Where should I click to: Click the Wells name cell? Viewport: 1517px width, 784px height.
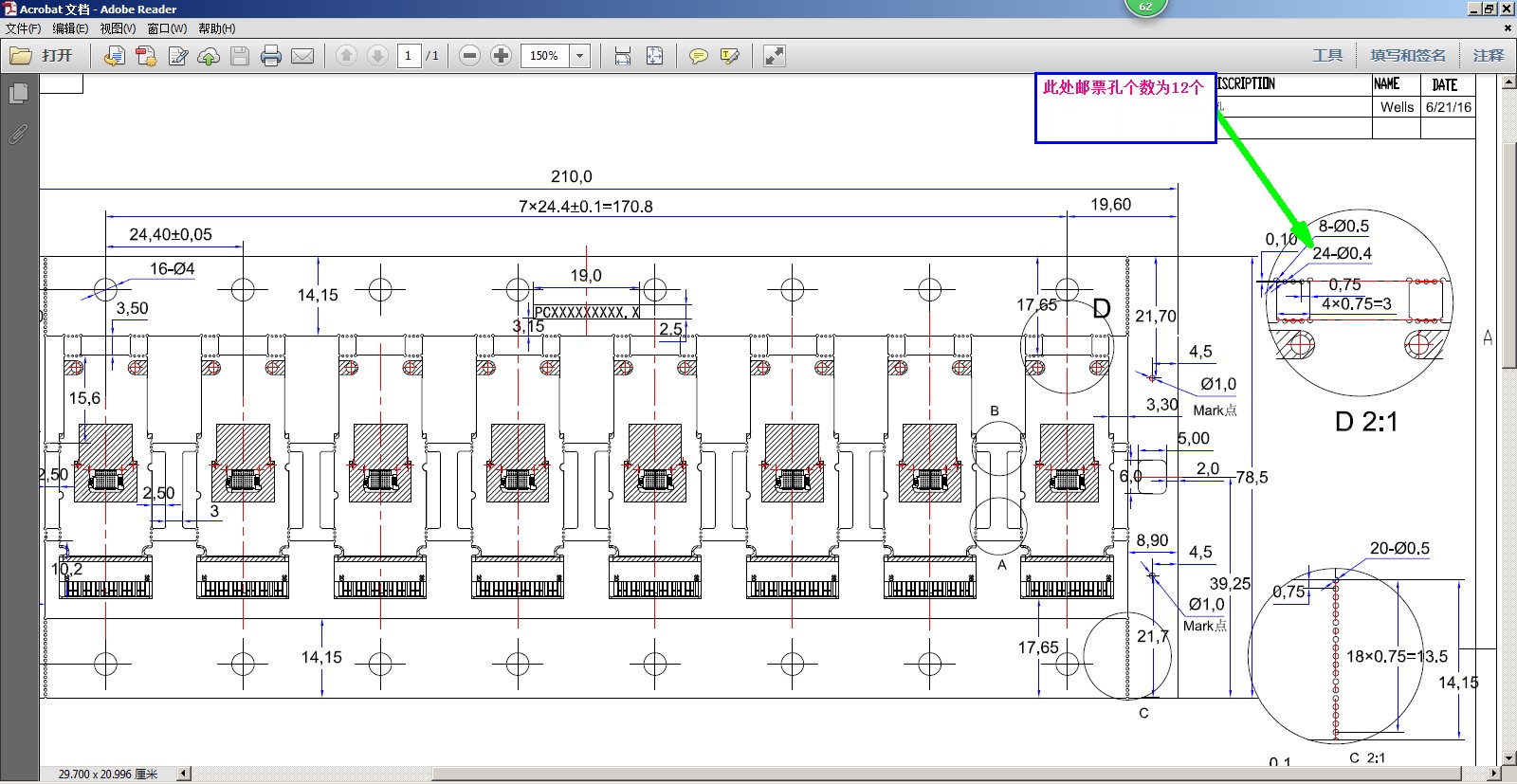point(1397,107)
